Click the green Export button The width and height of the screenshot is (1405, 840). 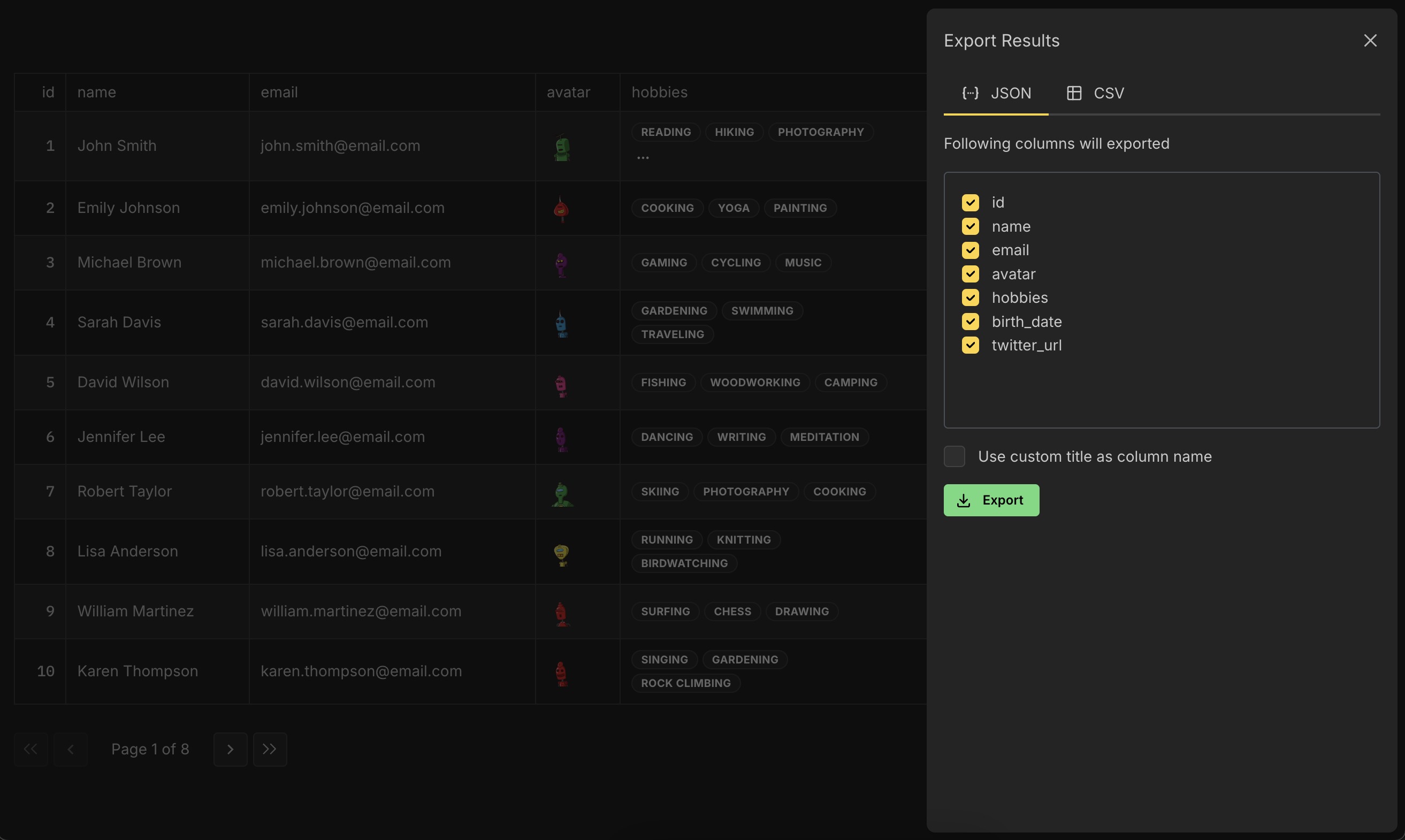click(x=991, y=500)
